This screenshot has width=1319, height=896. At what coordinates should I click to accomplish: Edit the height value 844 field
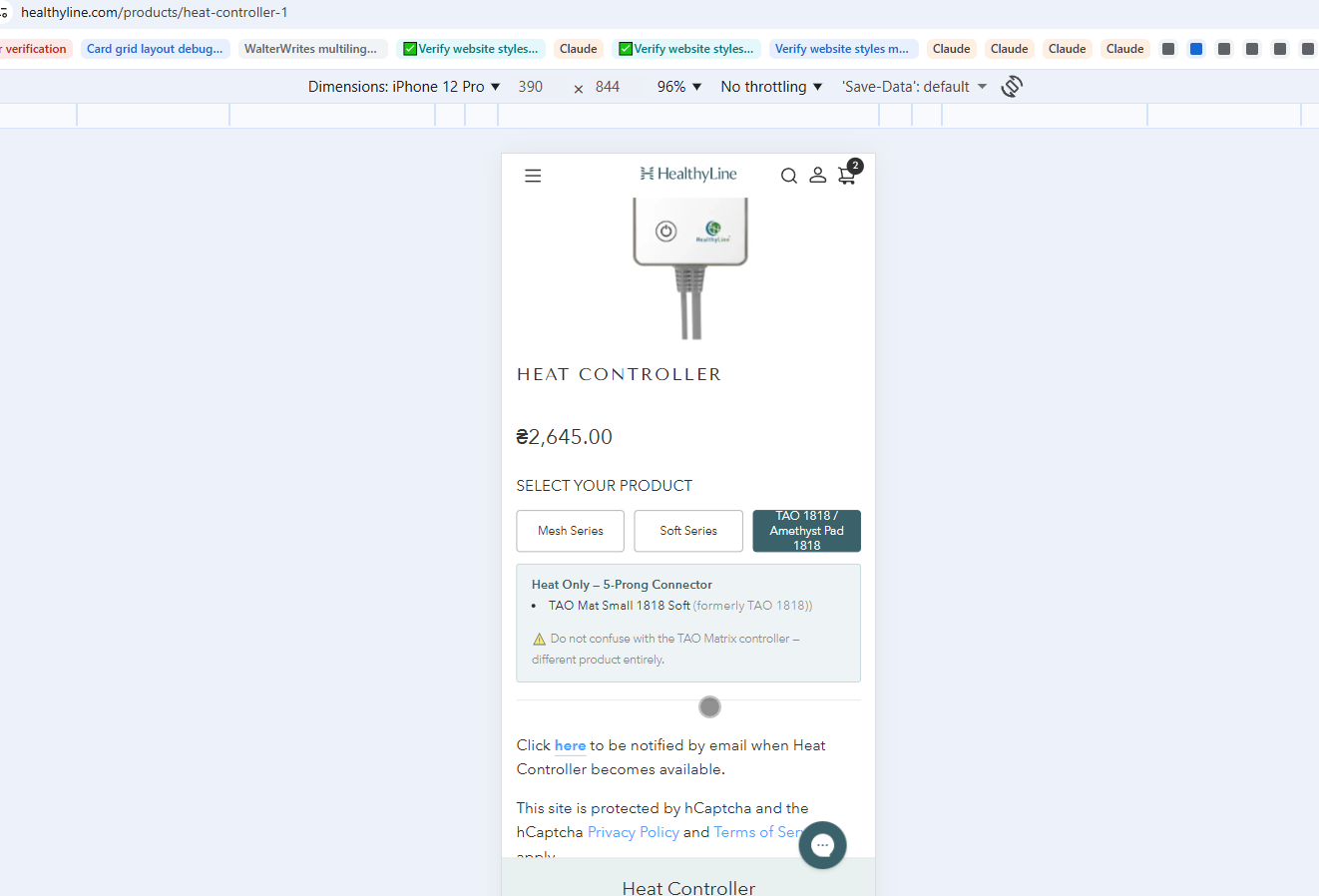coord(608,87)
